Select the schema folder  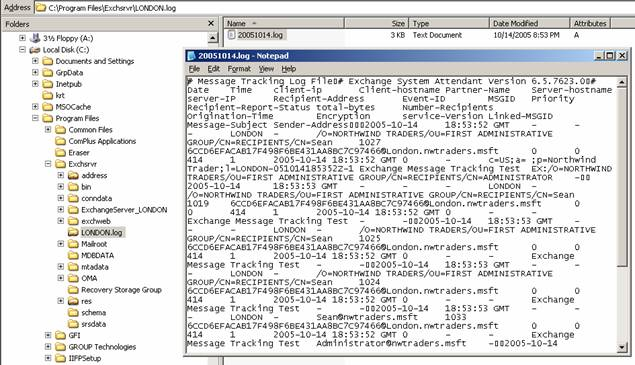pyautogui.click(x=94, y=313)
